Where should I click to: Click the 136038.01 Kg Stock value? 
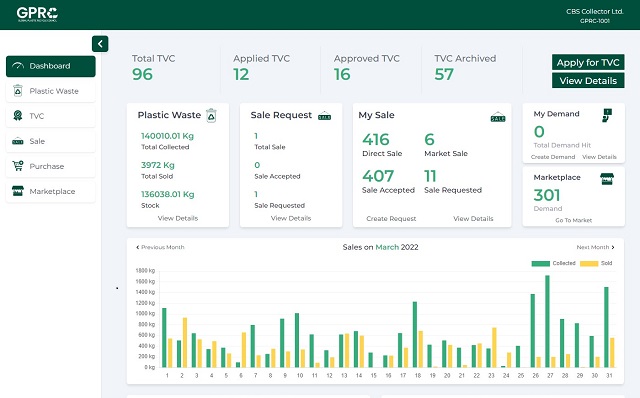point(167,194)
